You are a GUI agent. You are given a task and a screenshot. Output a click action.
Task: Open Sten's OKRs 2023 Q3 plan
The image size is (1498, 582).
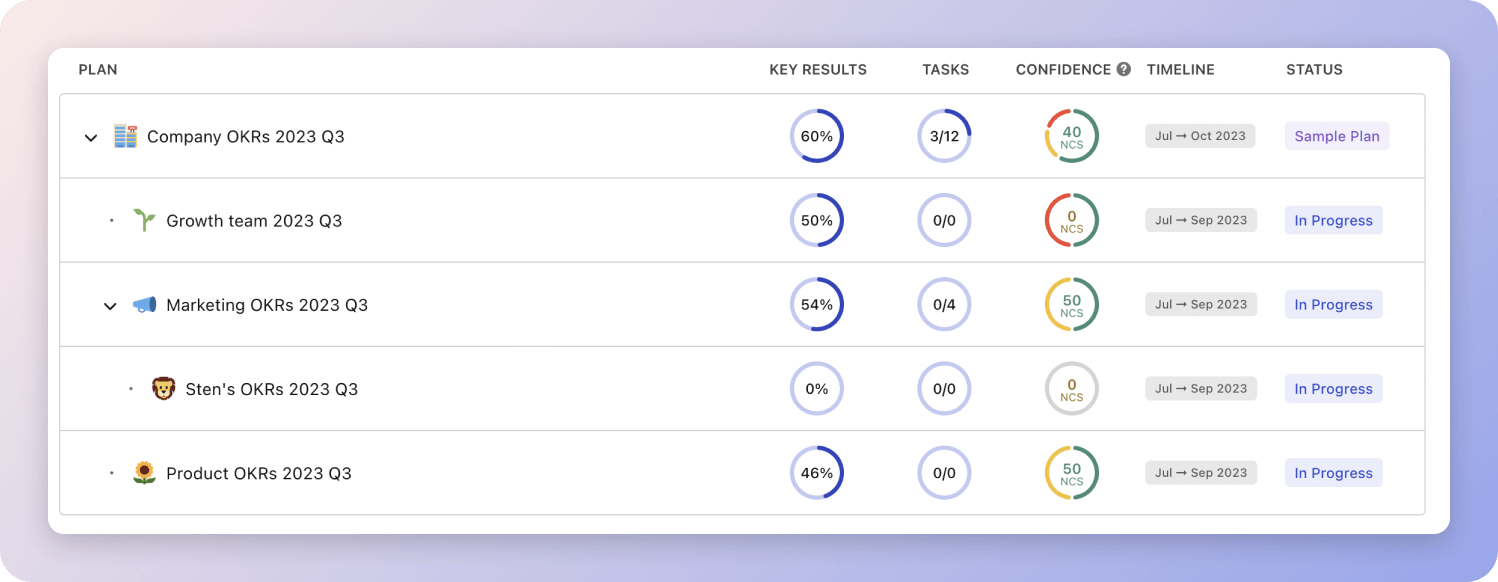pos(271,389)
